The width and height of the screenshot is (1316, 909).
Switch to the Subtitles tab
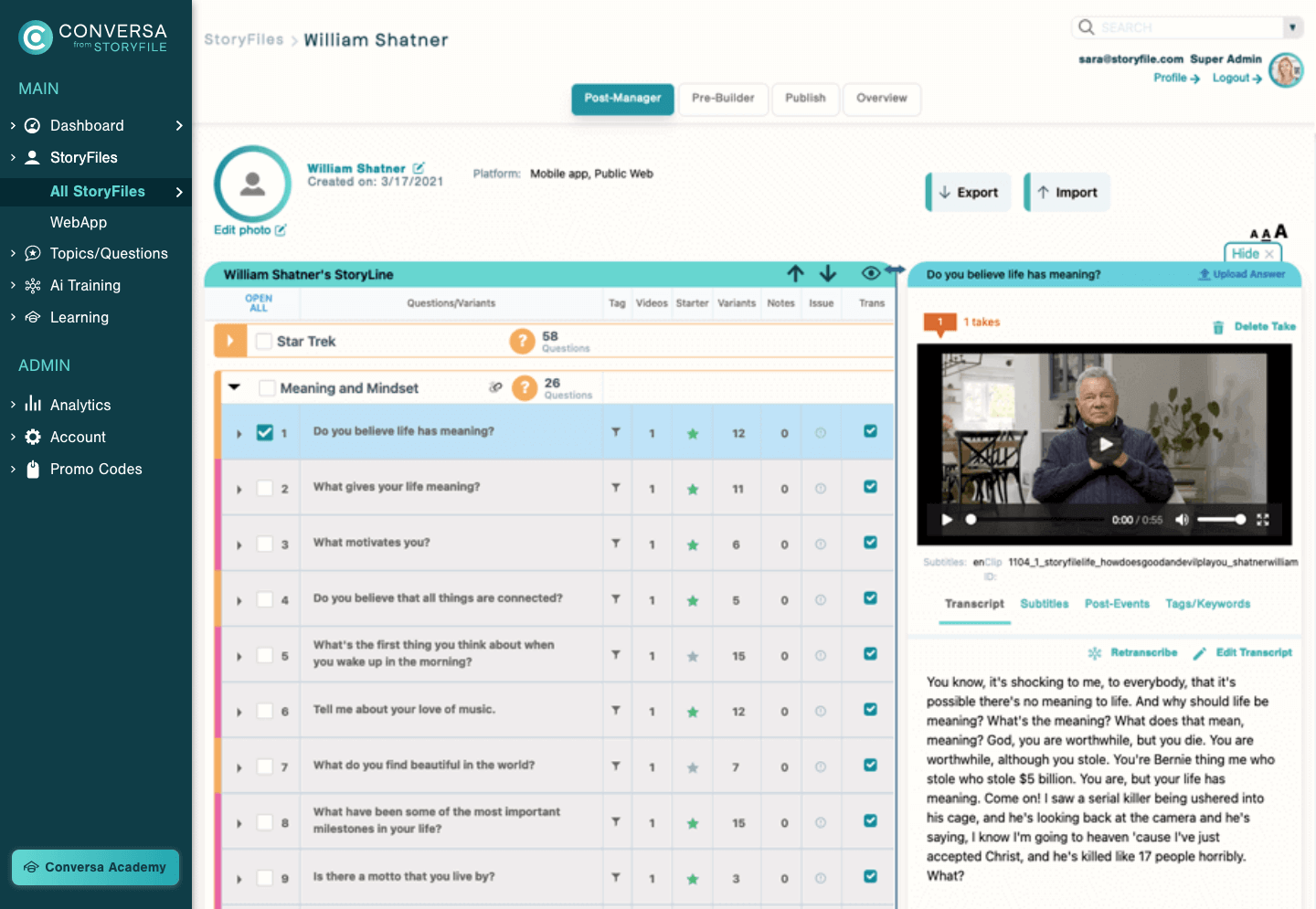[1044, 604]
